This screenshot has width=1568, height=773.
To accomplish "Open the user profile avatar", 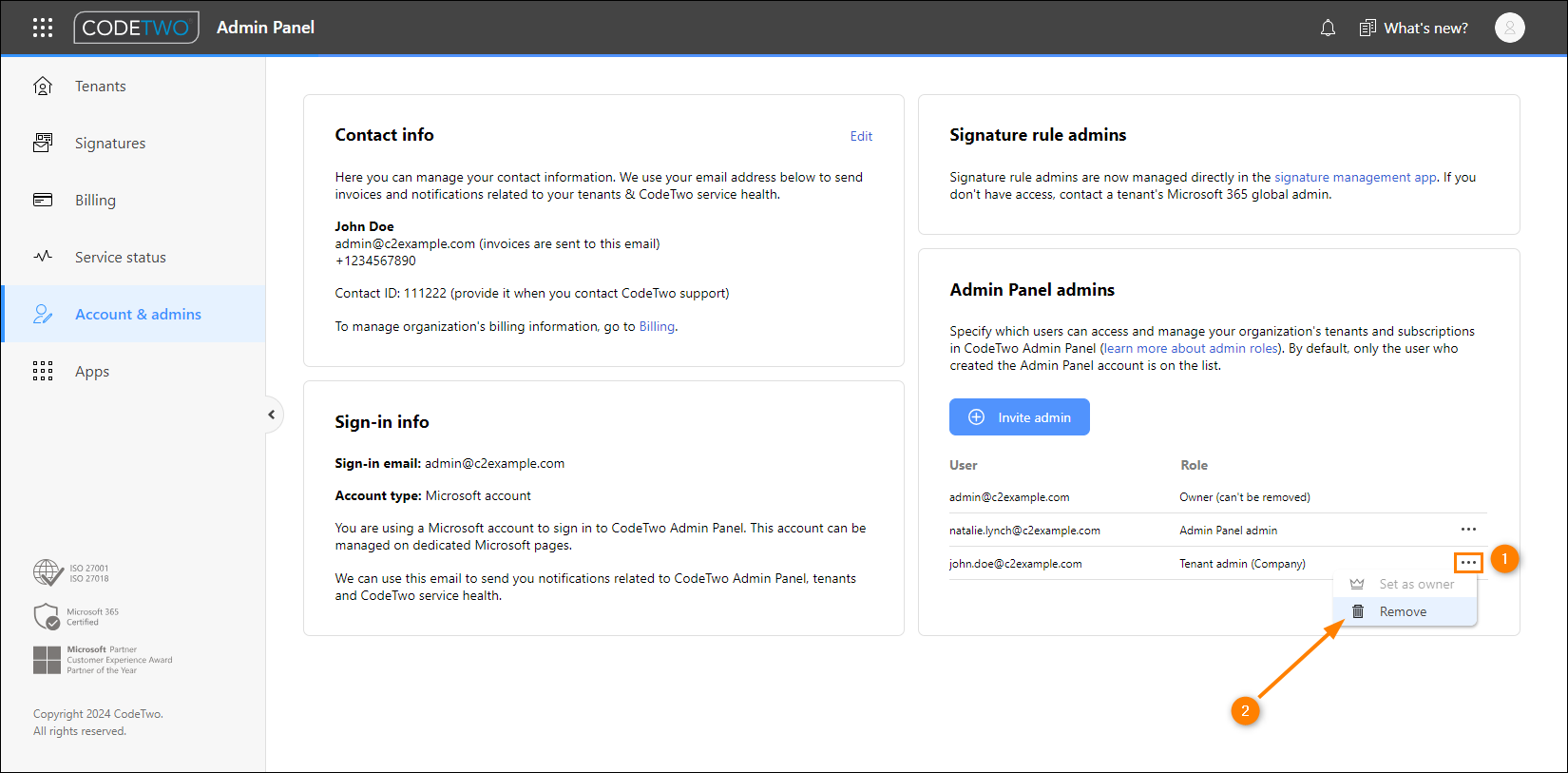I will (1509, 28).
